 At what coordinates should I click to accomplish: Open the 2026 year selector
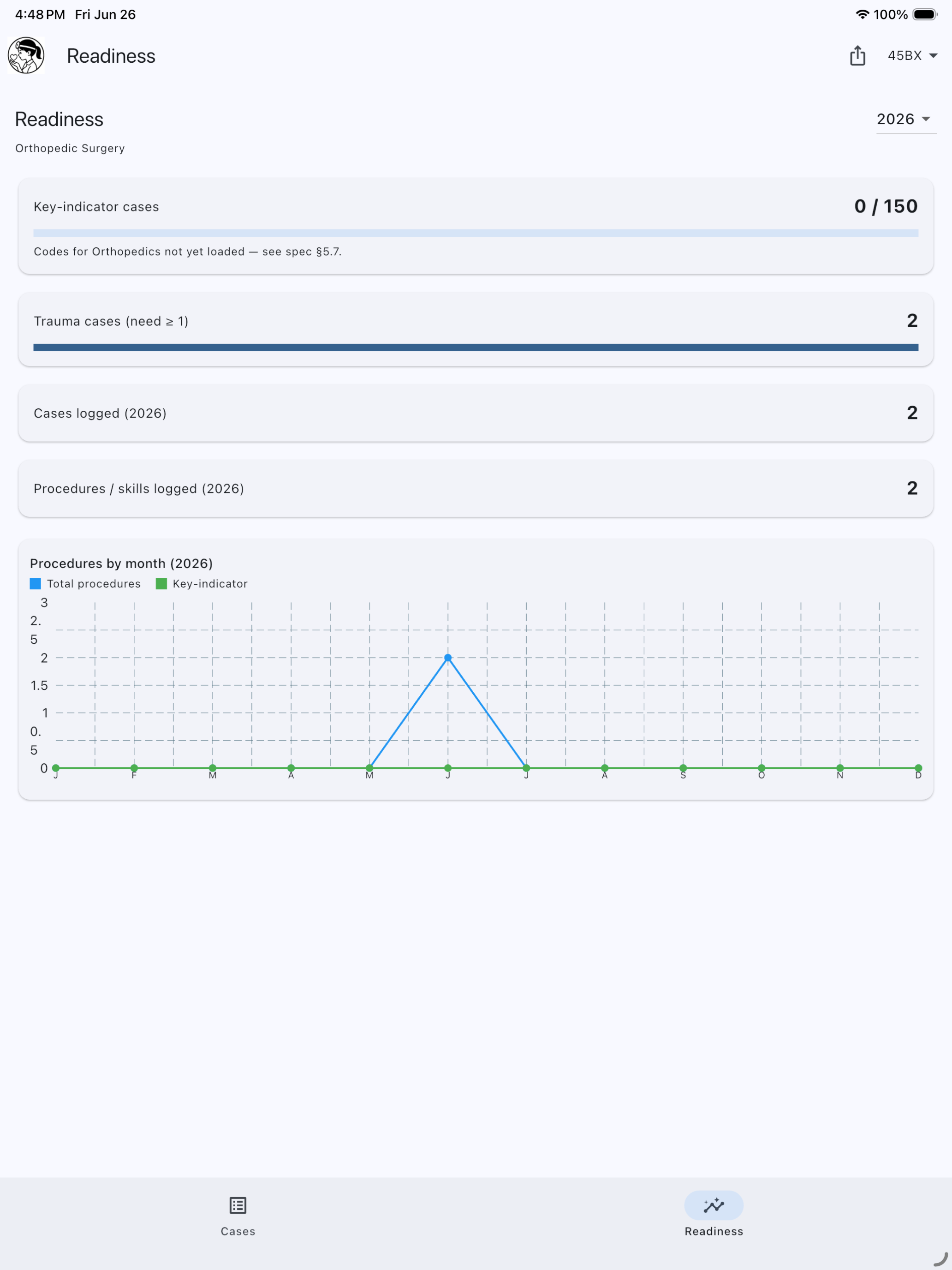point(906,120)
